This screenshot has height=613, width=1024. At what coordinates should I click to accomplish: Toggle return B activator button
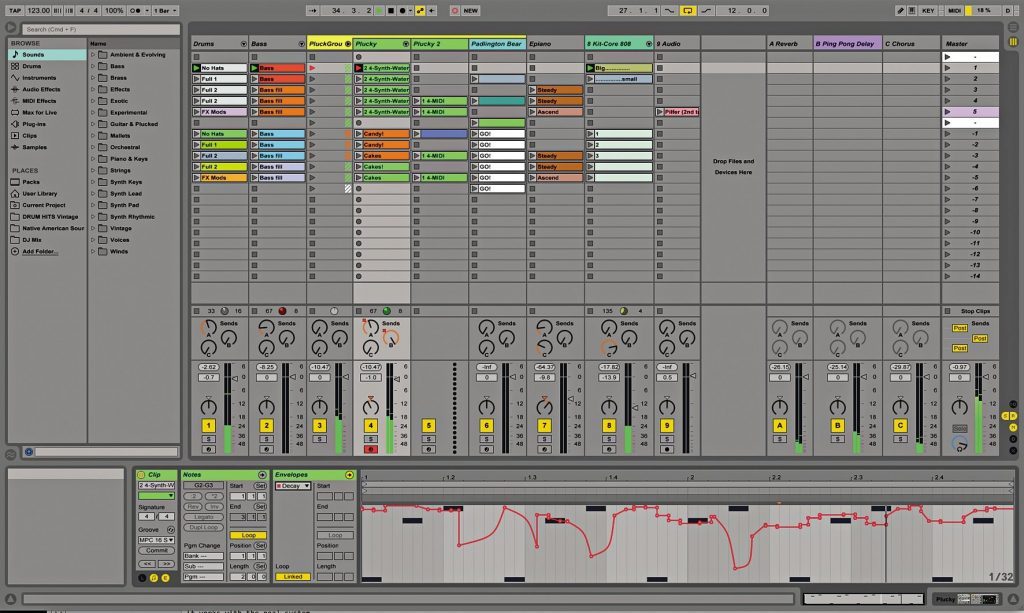(x=837, y=426)
